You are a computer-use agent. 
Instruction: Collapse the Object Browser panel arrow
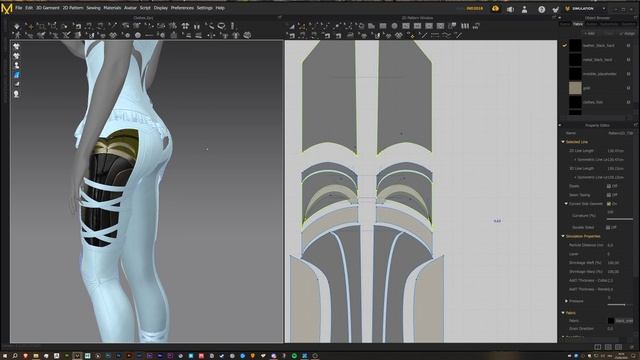pos(560,18)
